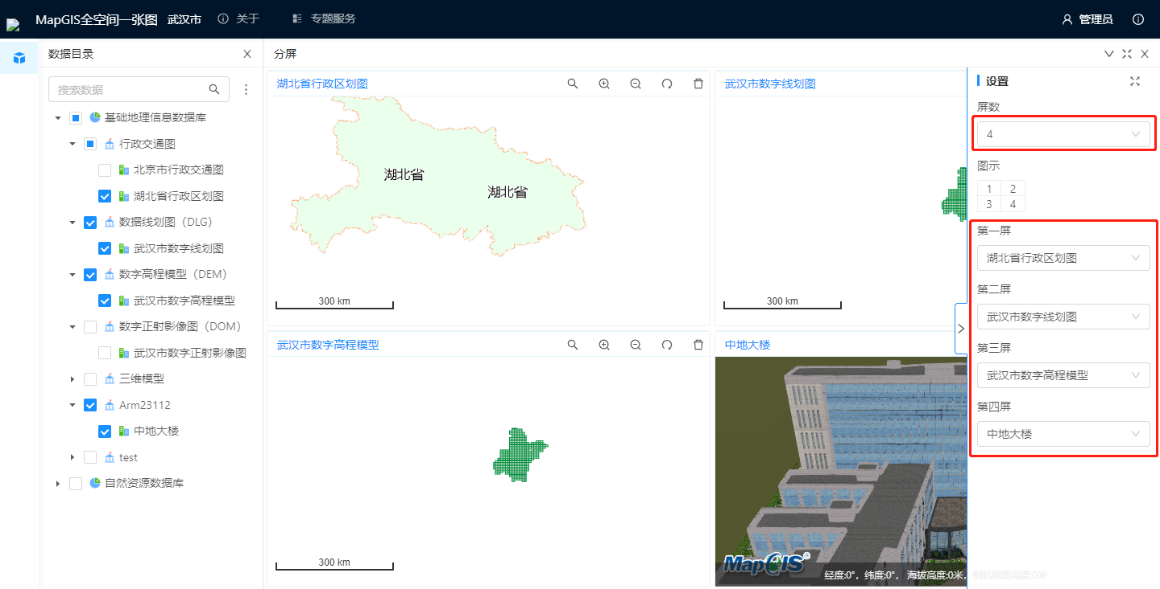Expand the 三维模型 tree node
This screenshot has width=1160, height=589.
[x=72, y=379]
